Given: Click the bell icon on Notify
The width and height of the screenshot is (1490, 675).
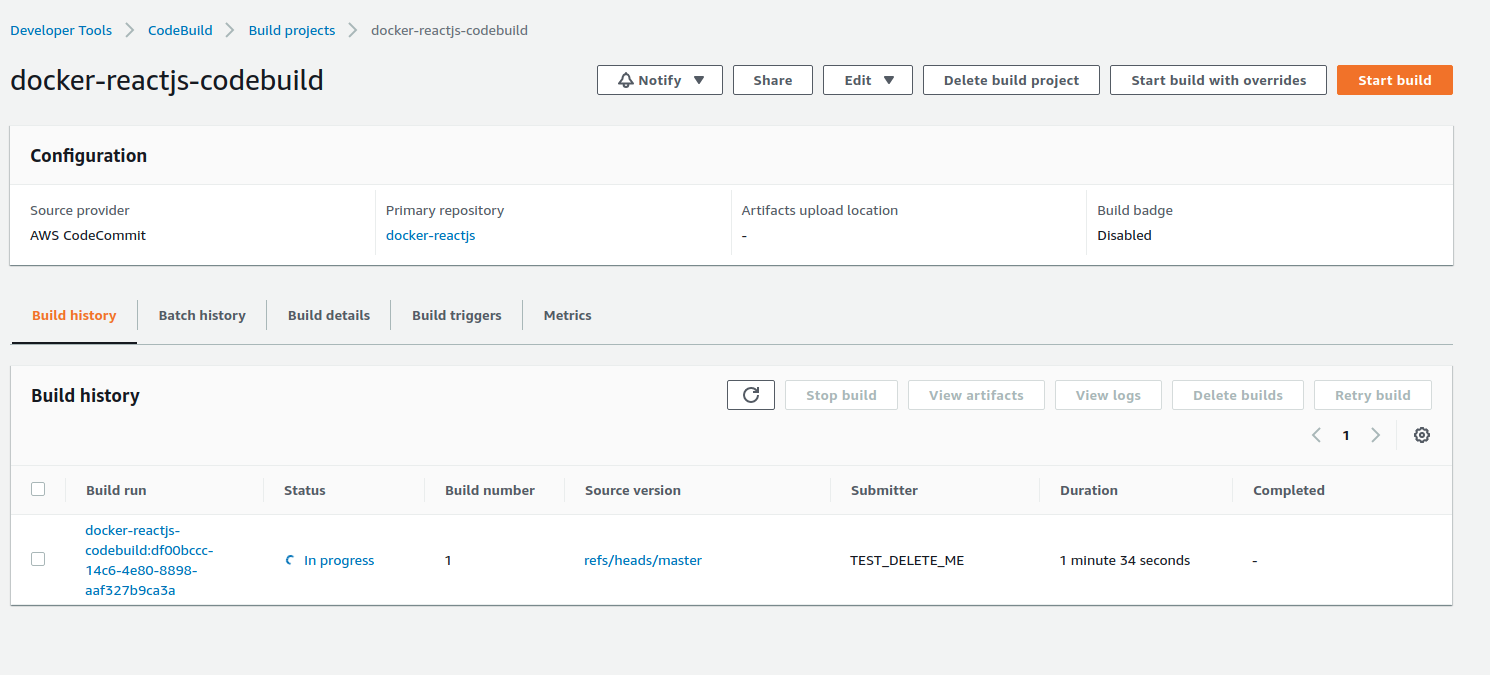Looking at the screenshot, I should click(x=626, y=80).
